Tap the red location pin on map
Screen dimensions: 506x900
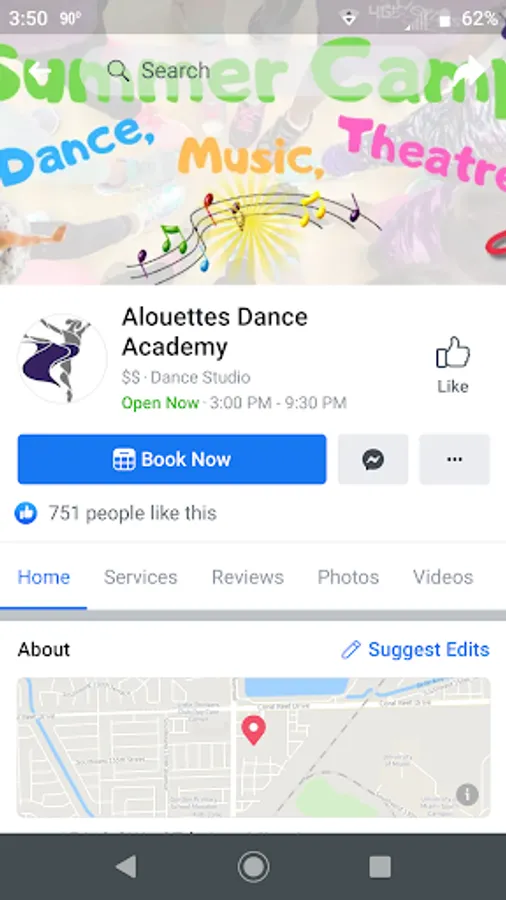pyautogui.click(x=253, y=730)
